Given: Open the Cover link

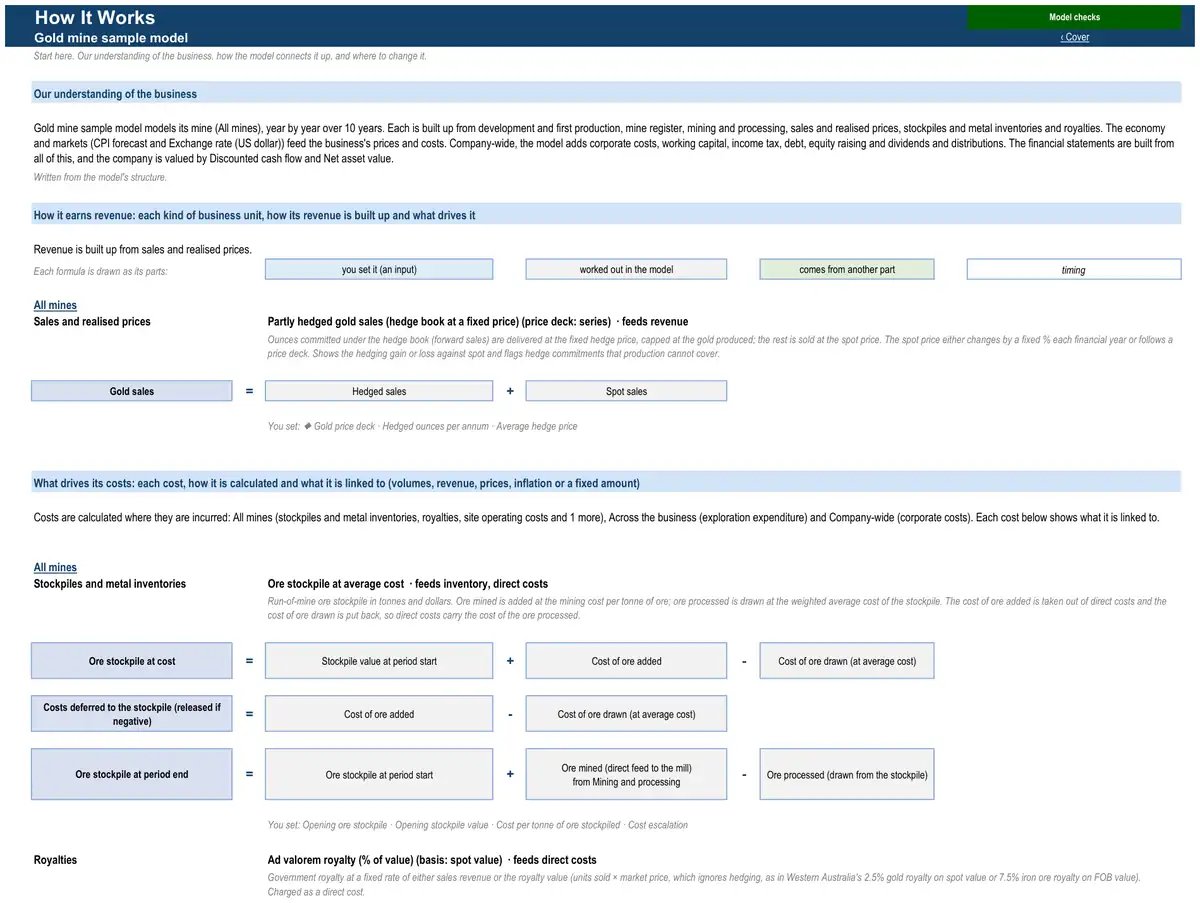Looking at the screenshot, I should pyautogui.click(x=1074, y=37).
